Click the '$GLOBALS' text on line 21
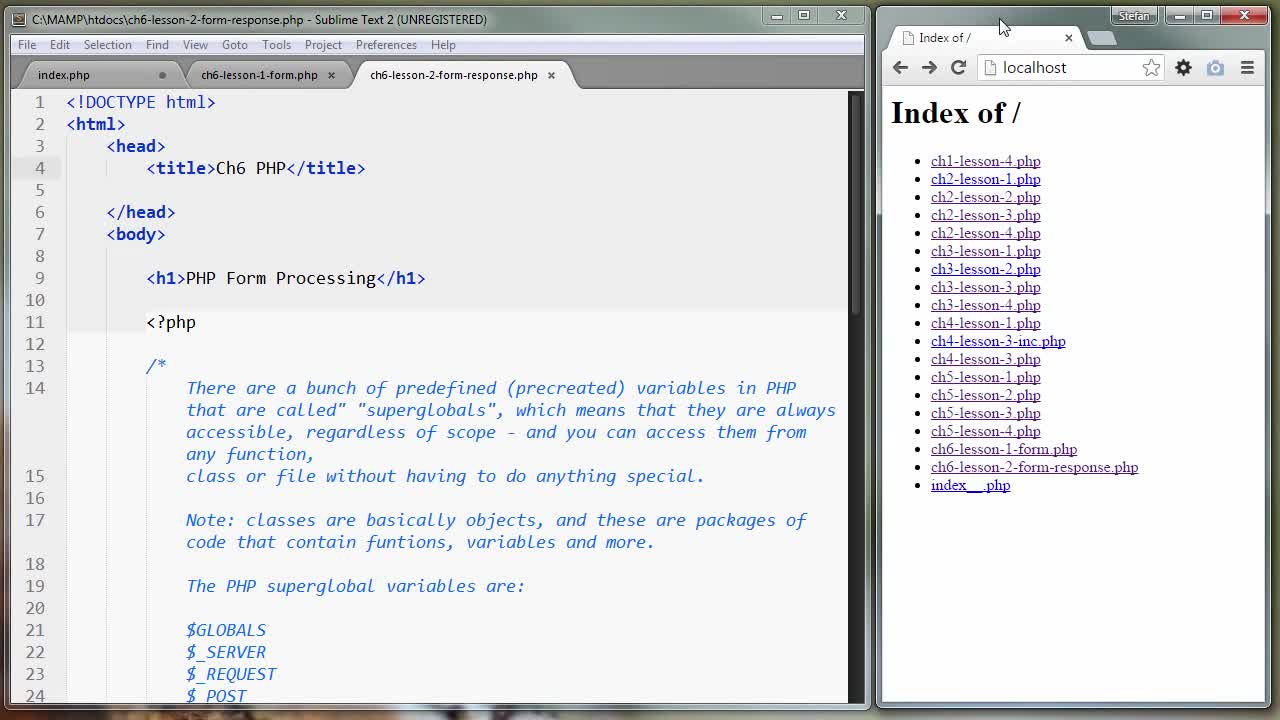Viewport: 1280px width, 720px height. tap(226, 630)
